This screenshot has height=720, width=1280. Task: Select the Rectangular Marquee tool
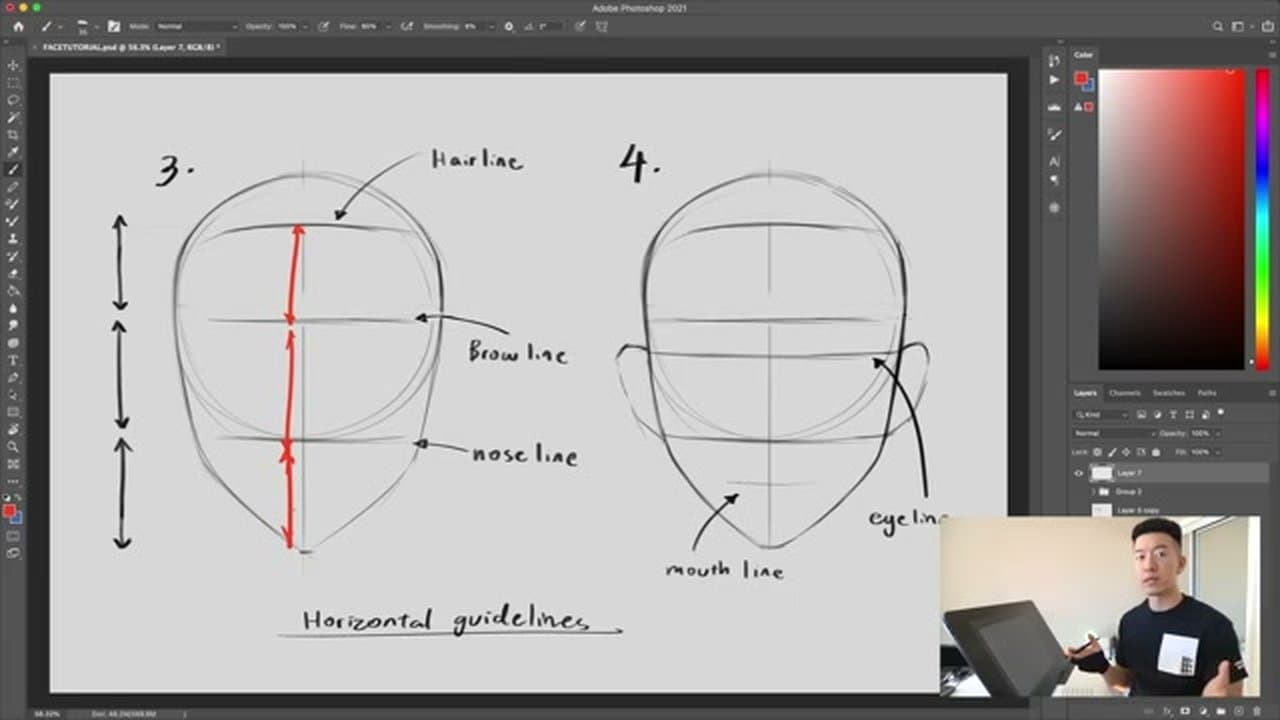click(x=13, y=82)
